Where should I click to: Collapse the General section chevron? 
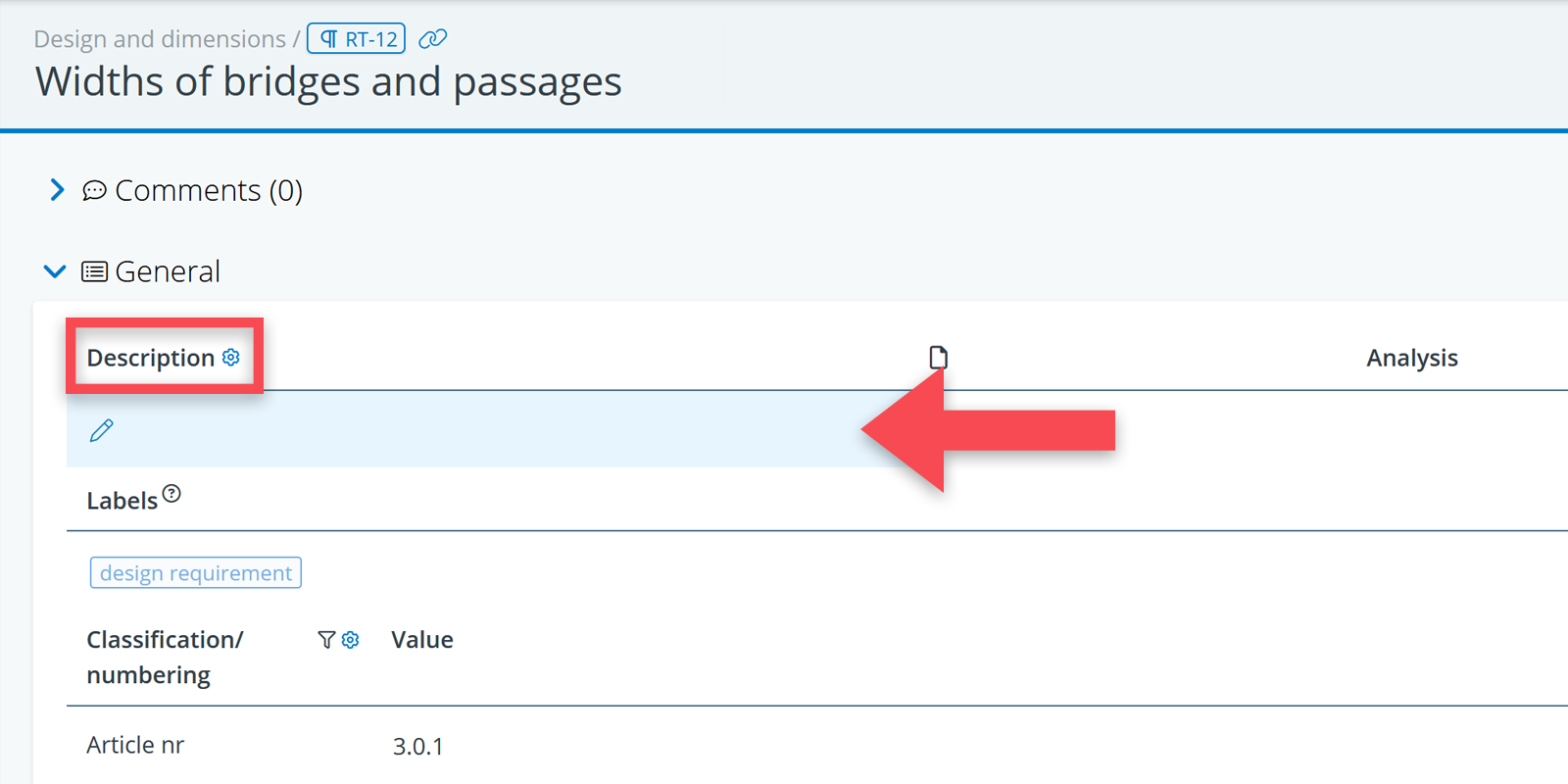click(55, 271)
